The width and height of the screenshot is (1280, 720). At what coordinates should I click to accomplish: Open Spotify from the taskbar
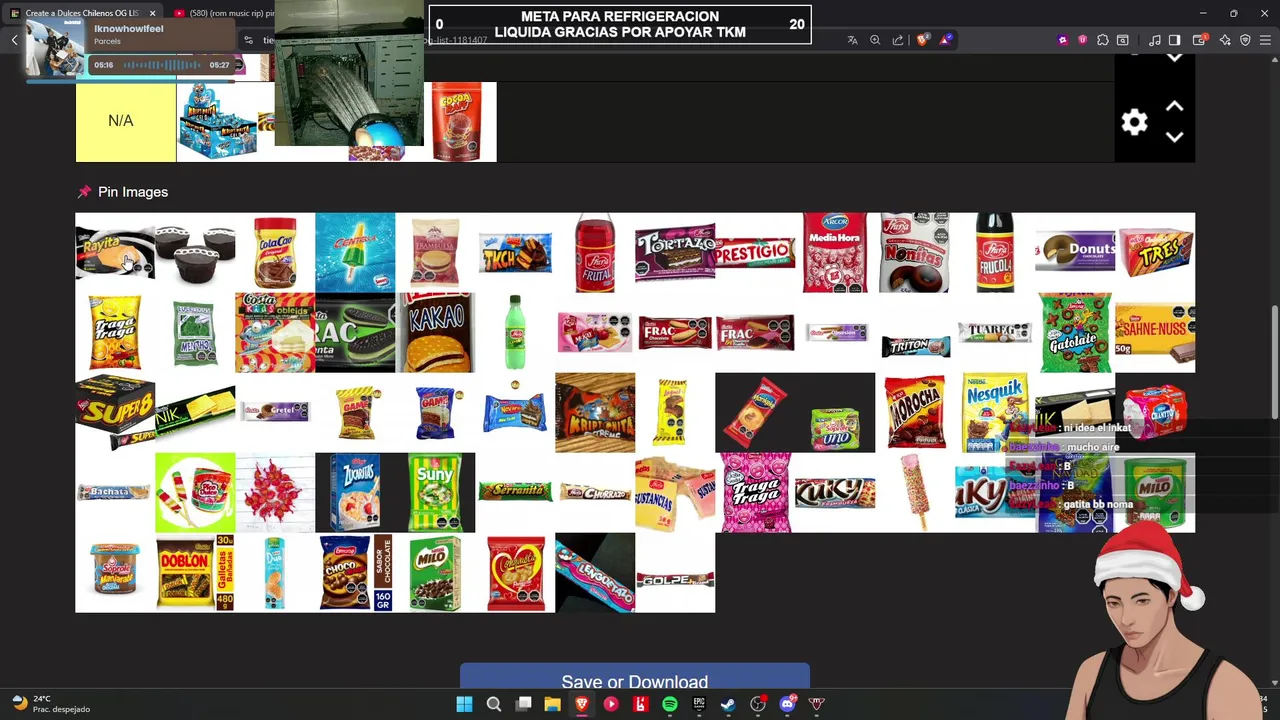670,704
